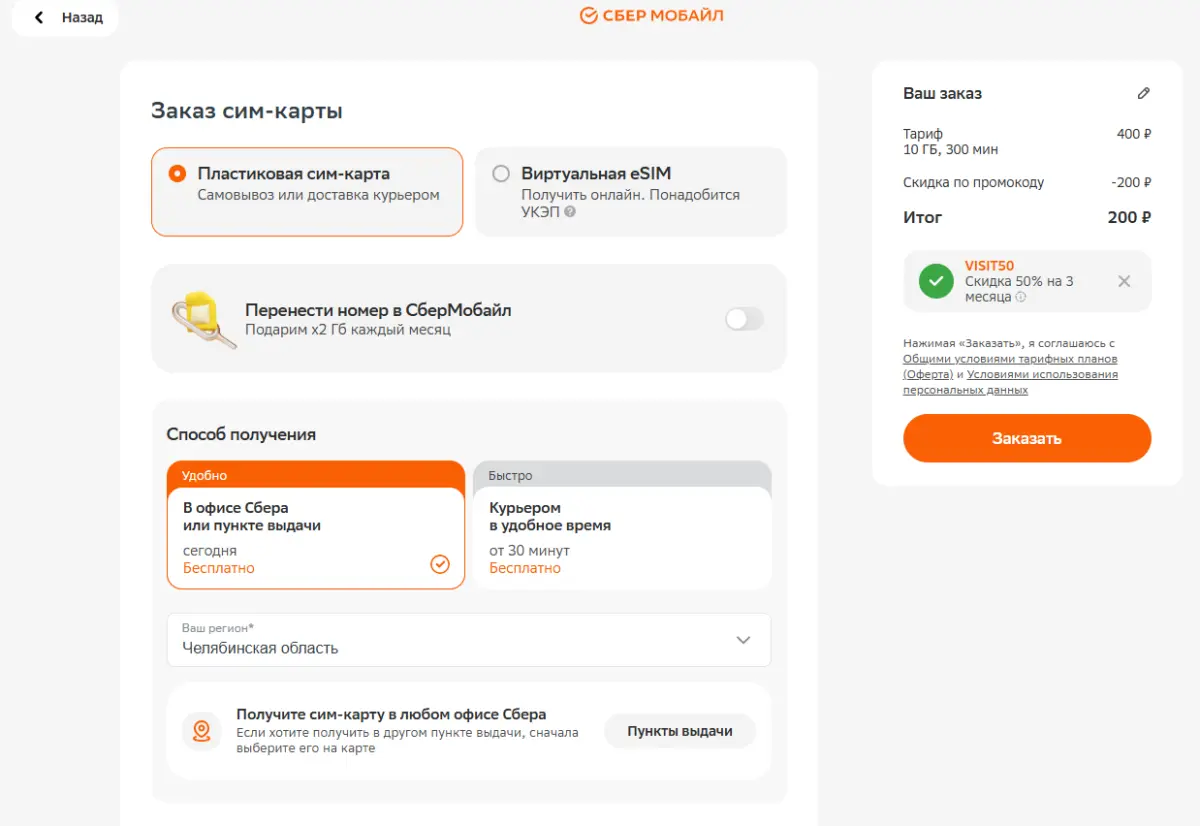
Task: Click the 200 ₽ total amount
Action: 1130,217
